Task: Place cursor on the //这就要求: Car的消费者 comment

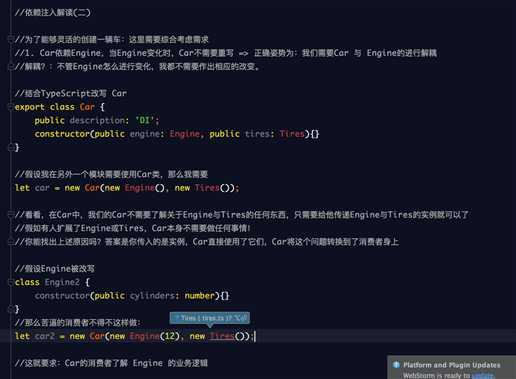Action: click(x=111, y=363)
